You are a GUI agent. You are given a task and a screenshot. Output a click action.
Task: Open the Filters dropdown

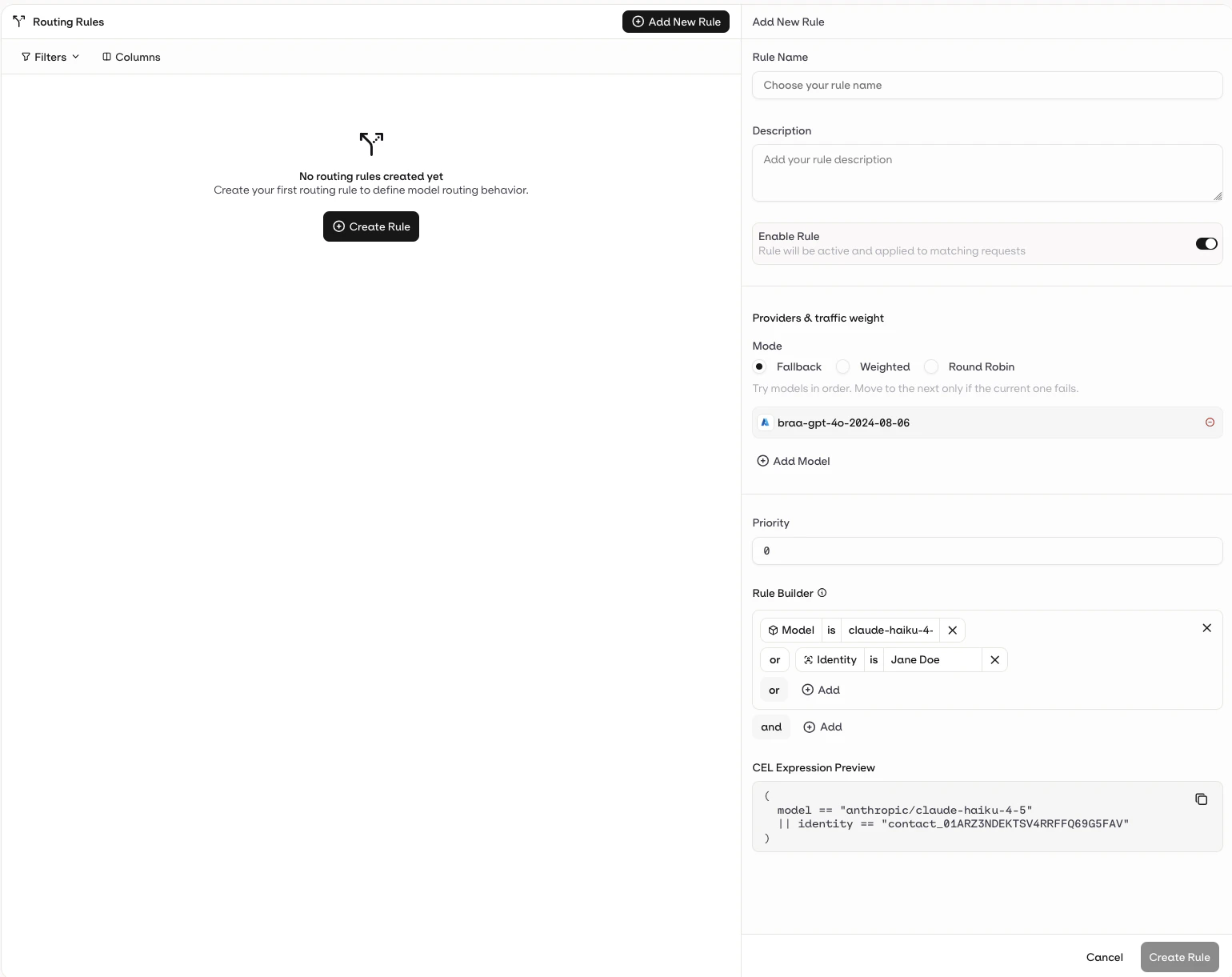[x=50, y=57]
